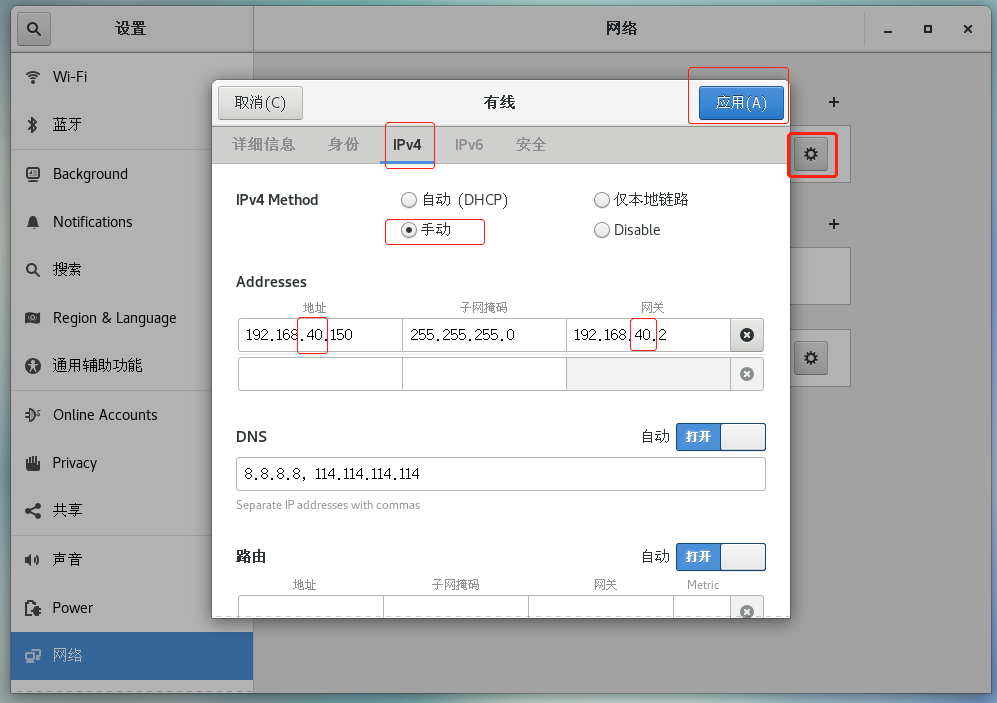Click the Power battery icon
Image resolution: width=997 pixels, height=703 pixels.
point(32,608)
